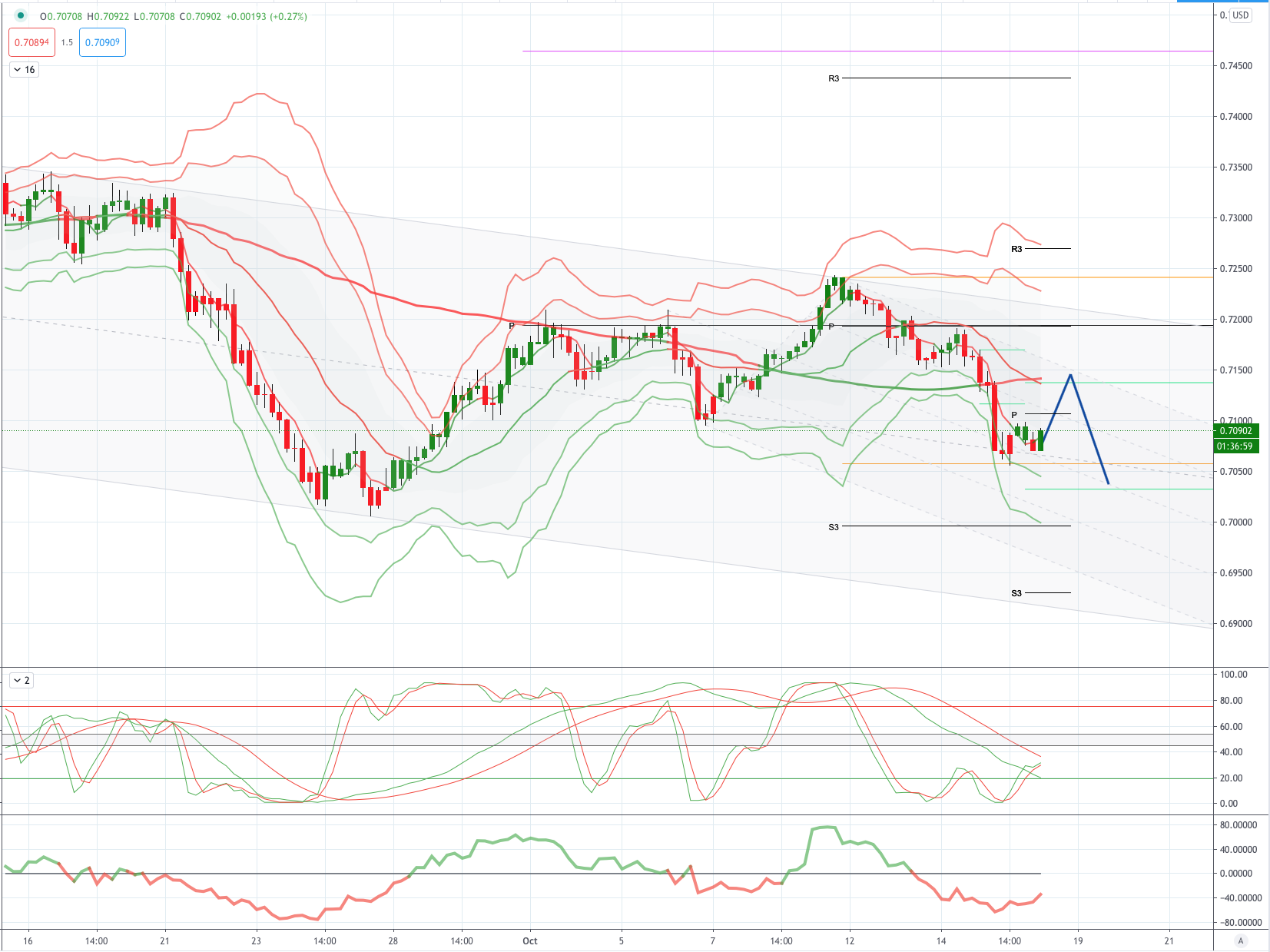
Task: Click the 1.5 spread value
Action: click(x=67, y=42)
